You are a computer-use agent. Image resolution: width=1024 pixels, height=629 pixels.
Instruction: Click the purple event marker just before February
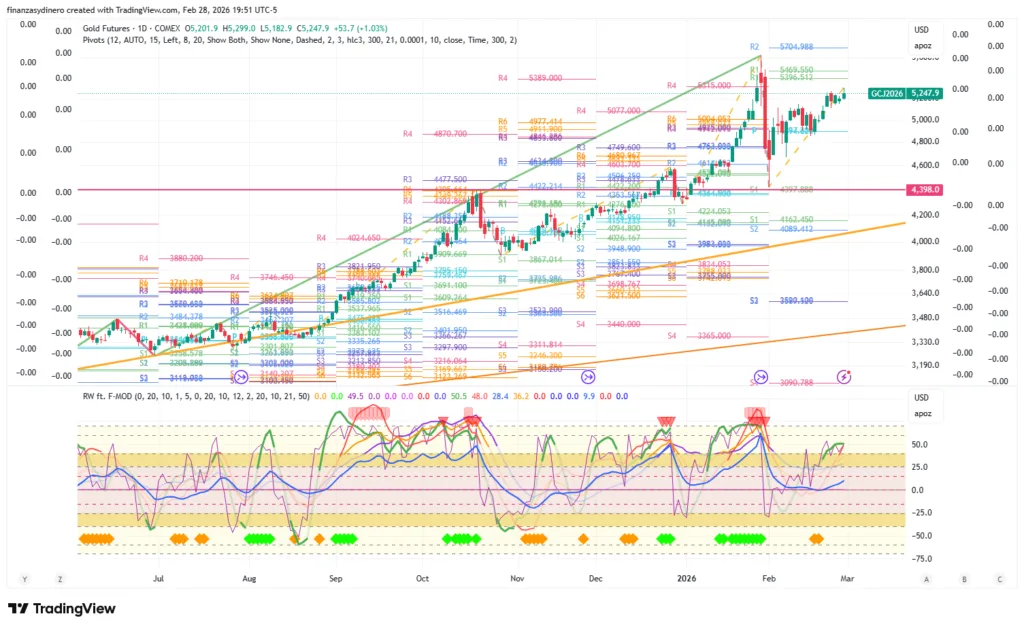pos(761,377)
